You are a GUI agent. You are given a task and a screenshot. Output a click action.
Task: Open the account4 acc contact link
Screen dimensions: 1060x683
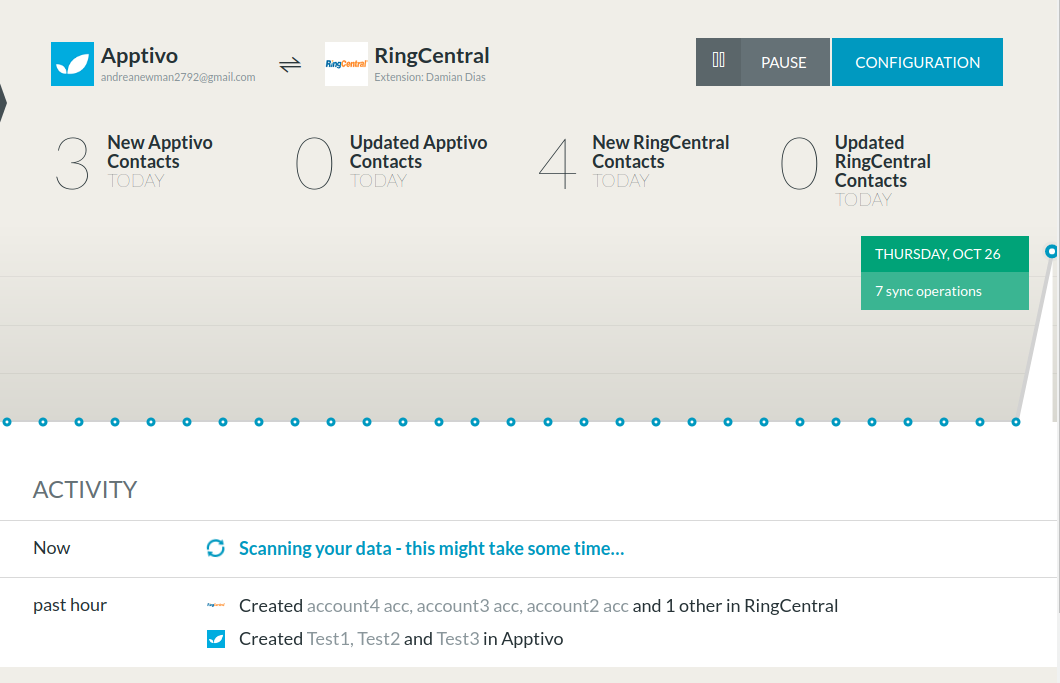[358, 606]
